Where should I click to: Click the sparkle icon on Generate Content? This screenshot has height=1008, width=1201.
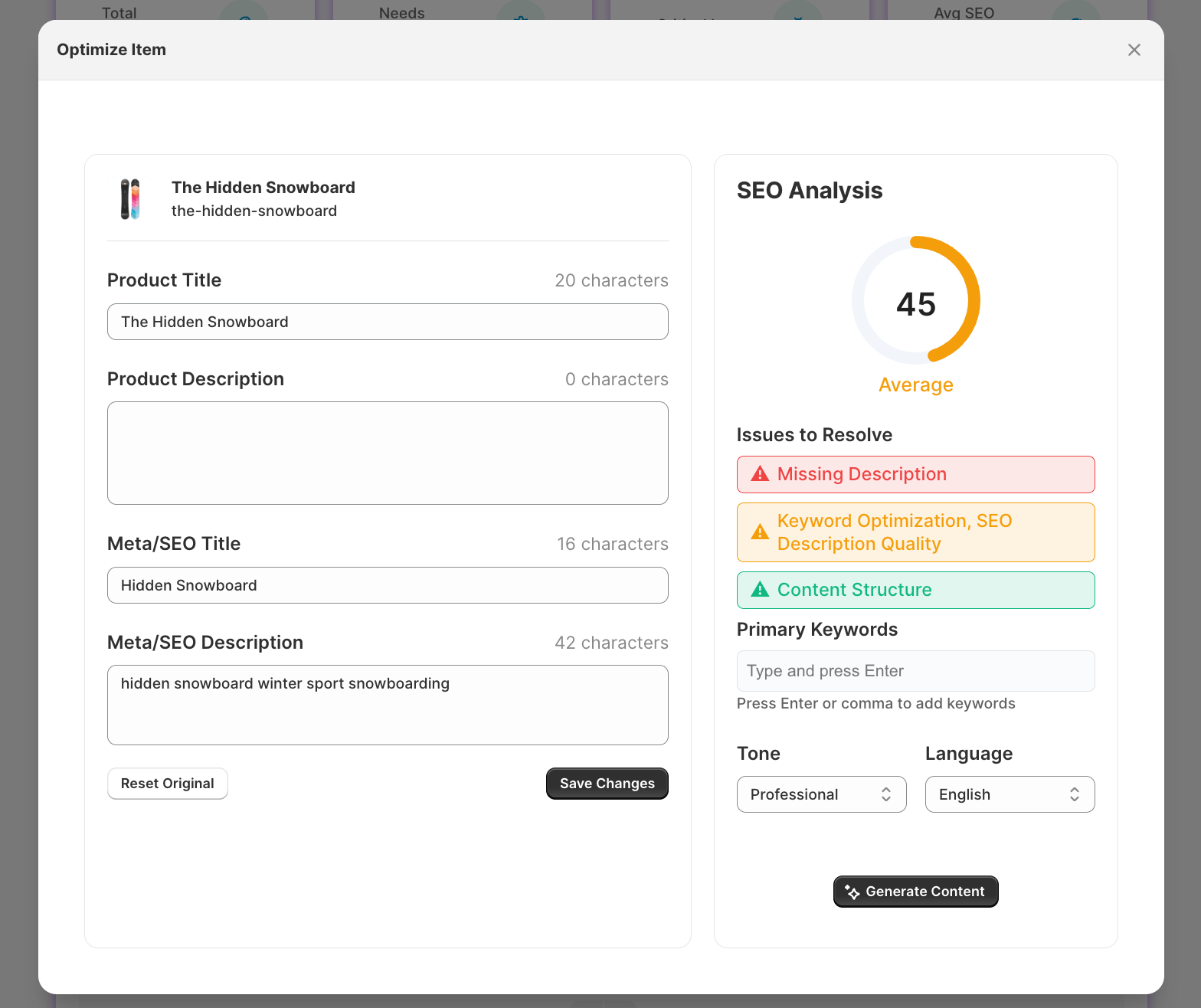[x=852, y=892]
